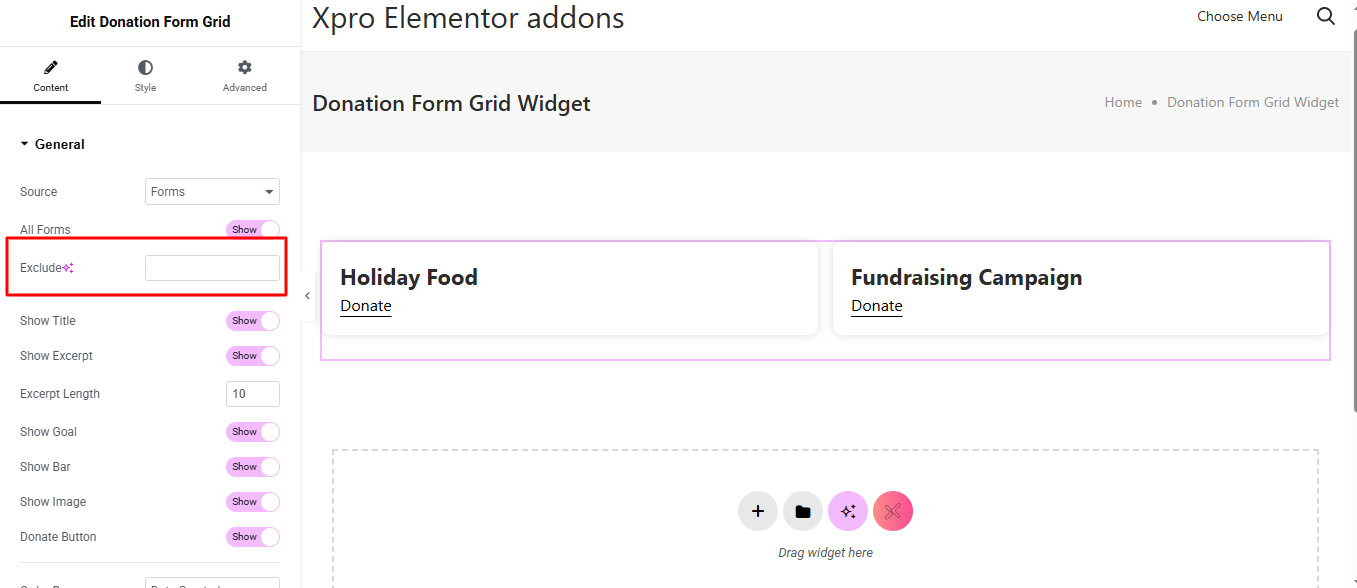The image size is (1357, 588).
Task: Click the Exclude input field
Action: click(x=212, y=268)
